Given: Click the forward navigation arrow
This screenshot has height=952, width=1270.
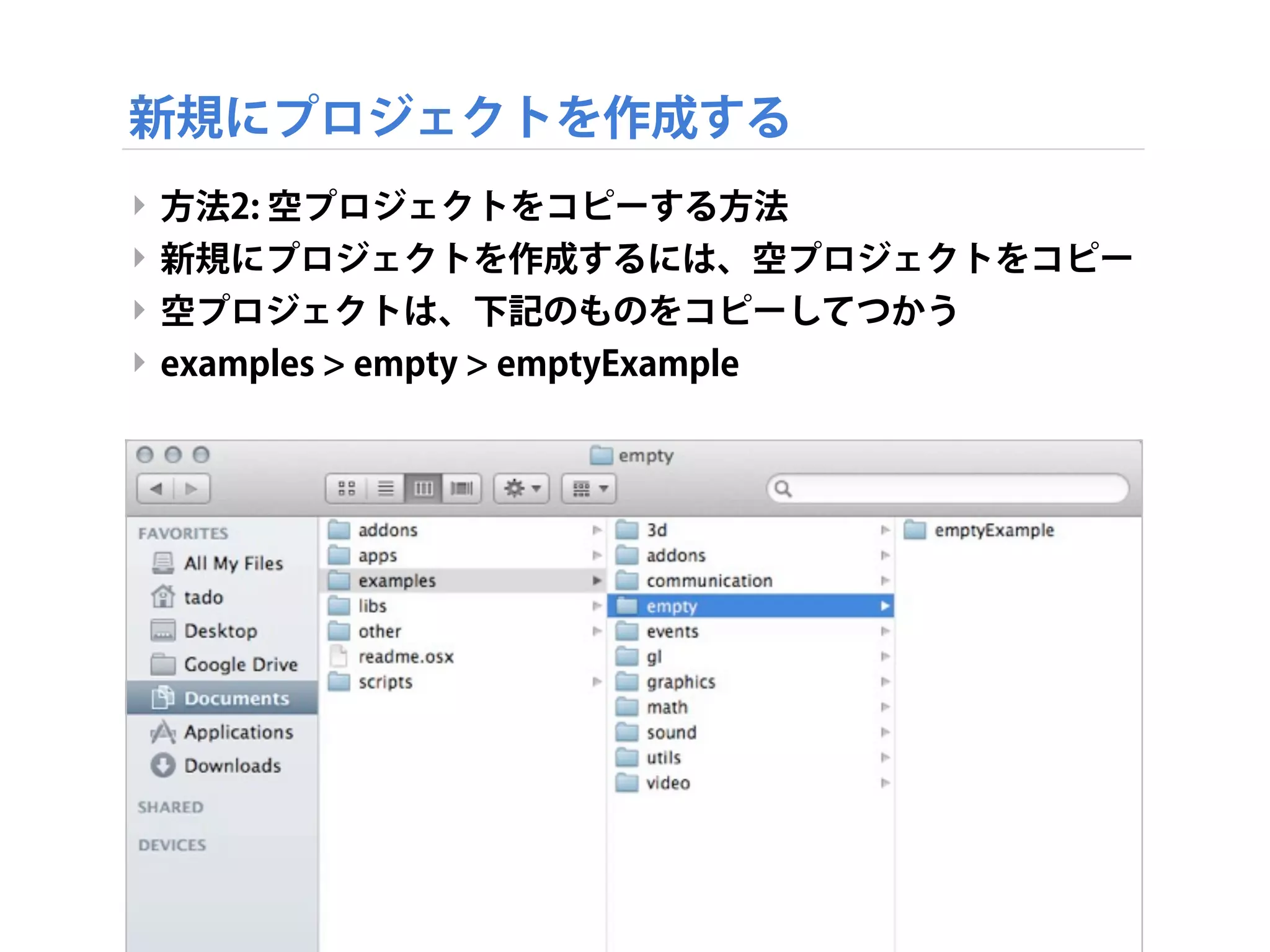Looking at the screenshot, I should [x=192, y=488].
